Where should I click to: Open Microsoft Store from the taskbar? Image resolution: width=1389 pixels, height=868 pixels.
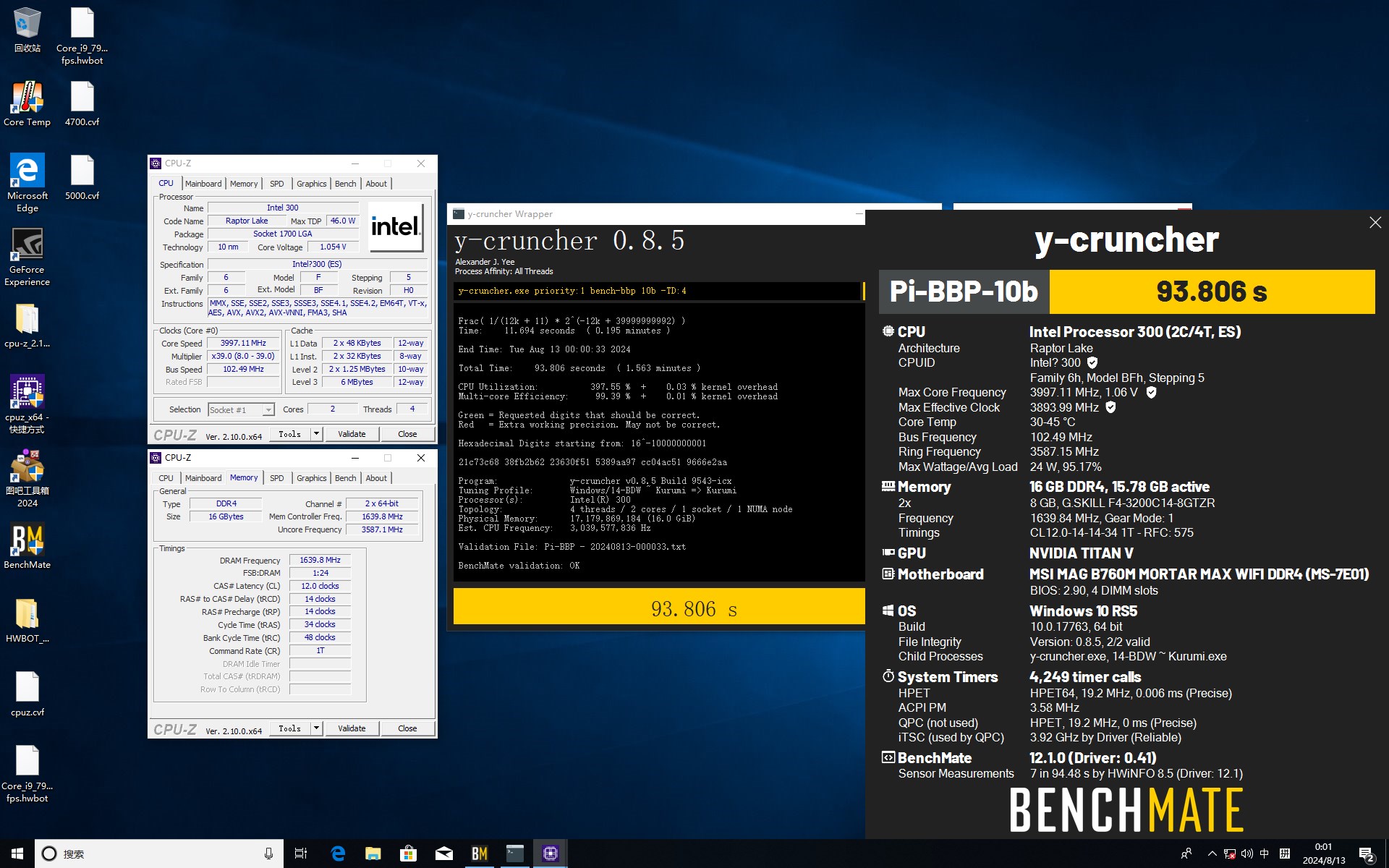tap(408, 854)
